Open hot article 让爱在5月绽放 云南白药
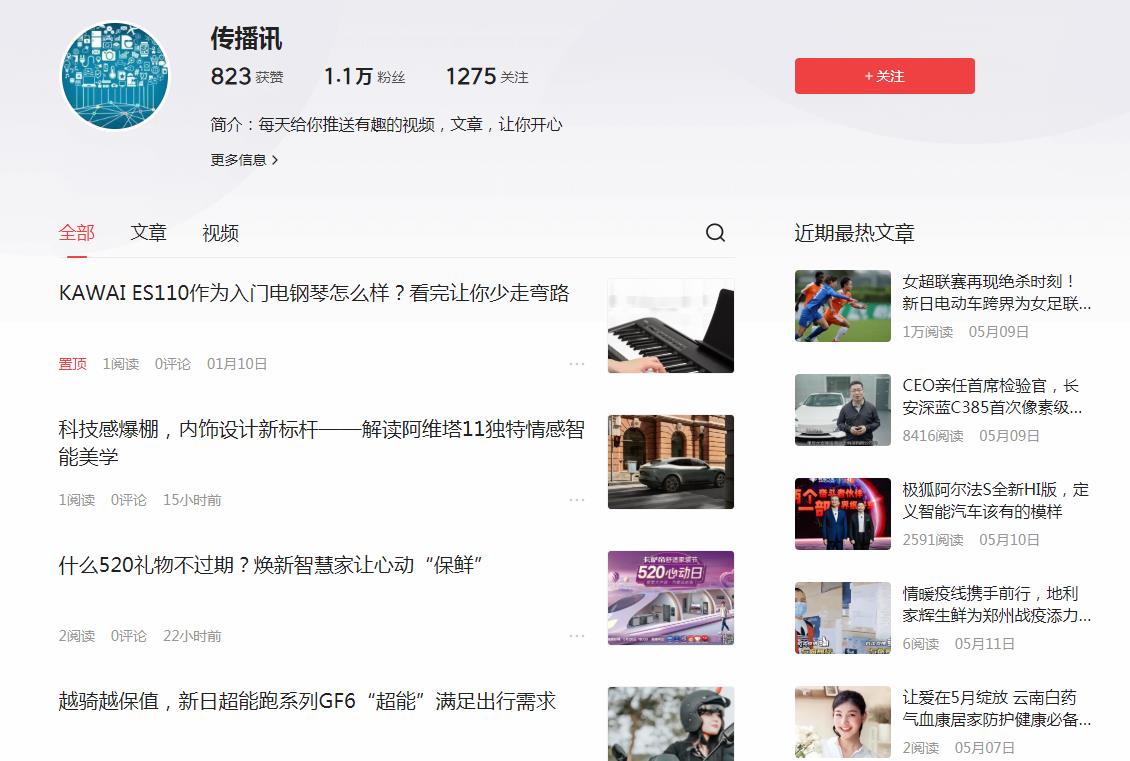The image size is (1130, 761). (x=996, y=708)
